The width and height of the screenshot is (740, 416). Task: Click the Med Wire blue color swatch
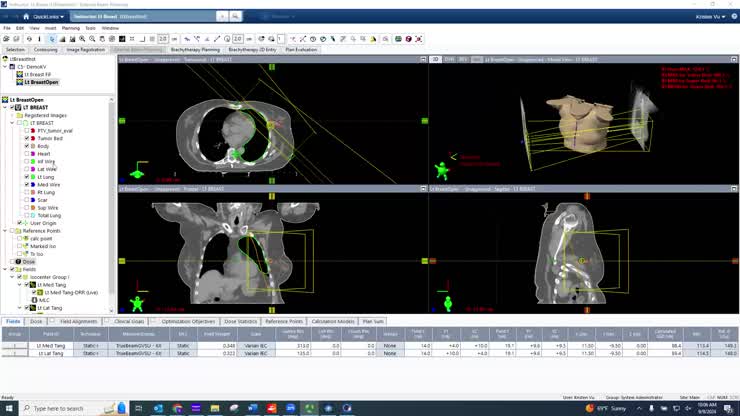tap(33, 185)
